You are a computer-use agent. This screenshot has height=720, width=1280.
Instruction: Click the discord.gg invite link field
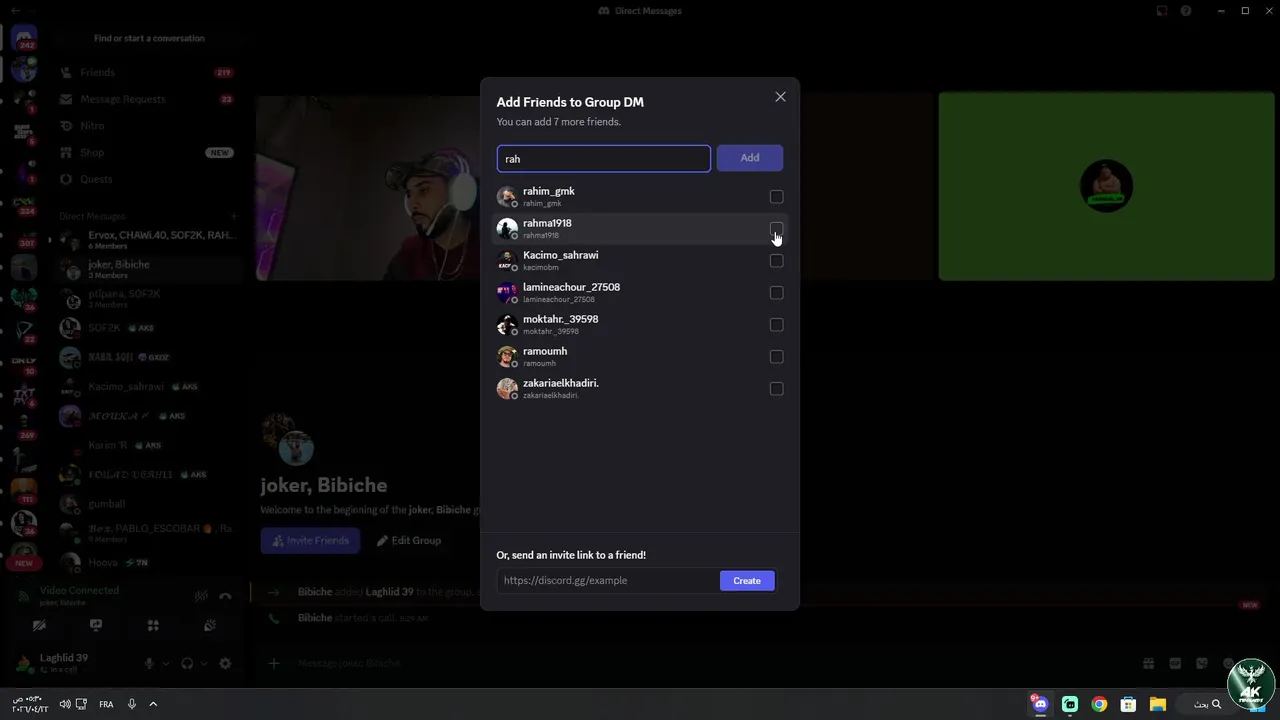click(x=608, y=580)
